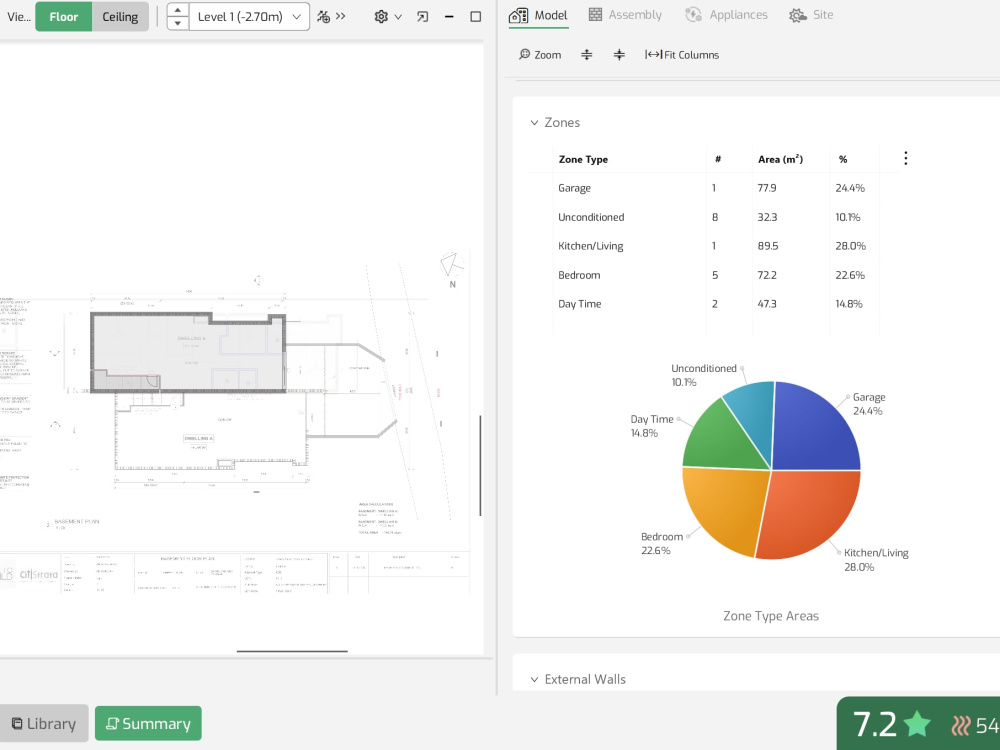Open the settings gear menu
Image resolution: width=1000 pixels, height=750 pixels.
(381, 17)
